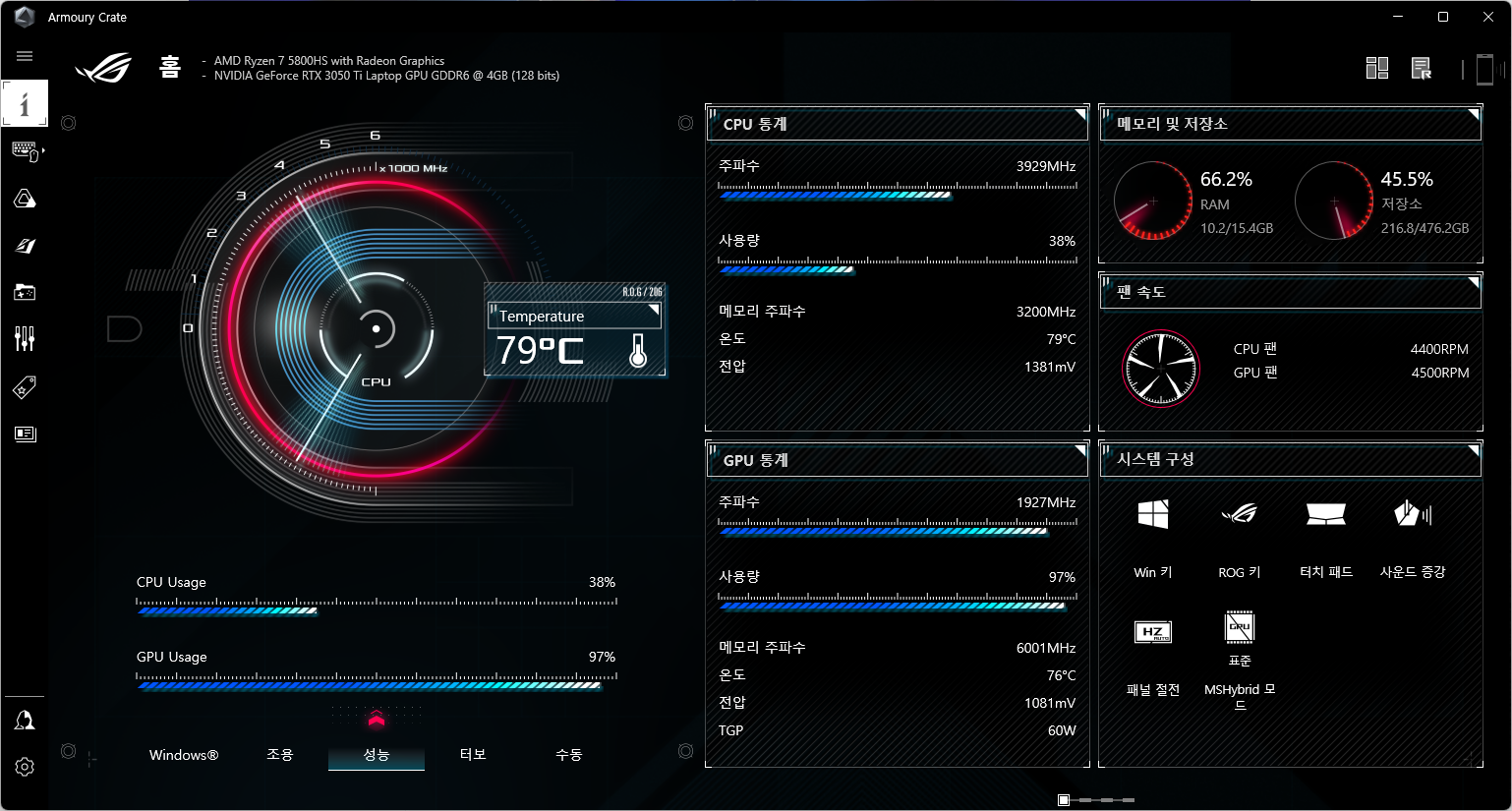
Task: Click the 홈 page title
Action: 170,67
